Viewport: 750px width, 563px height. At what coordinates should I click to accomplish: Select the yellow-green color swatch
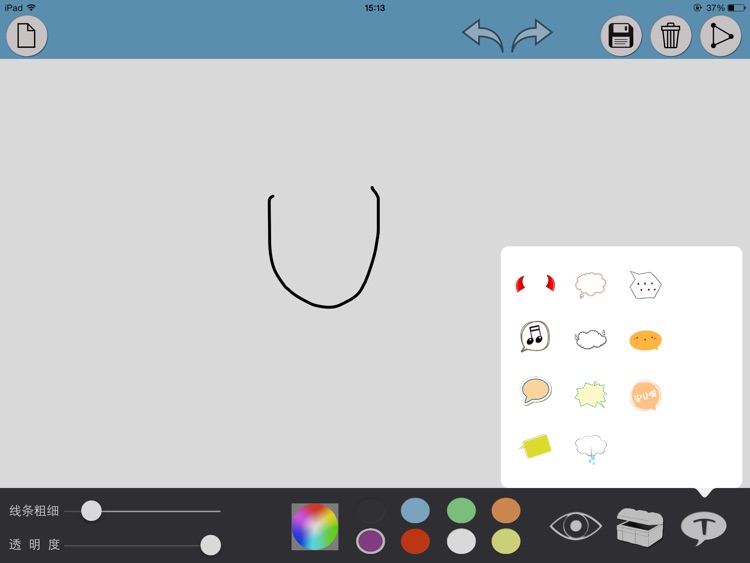[x=506, y=541]
